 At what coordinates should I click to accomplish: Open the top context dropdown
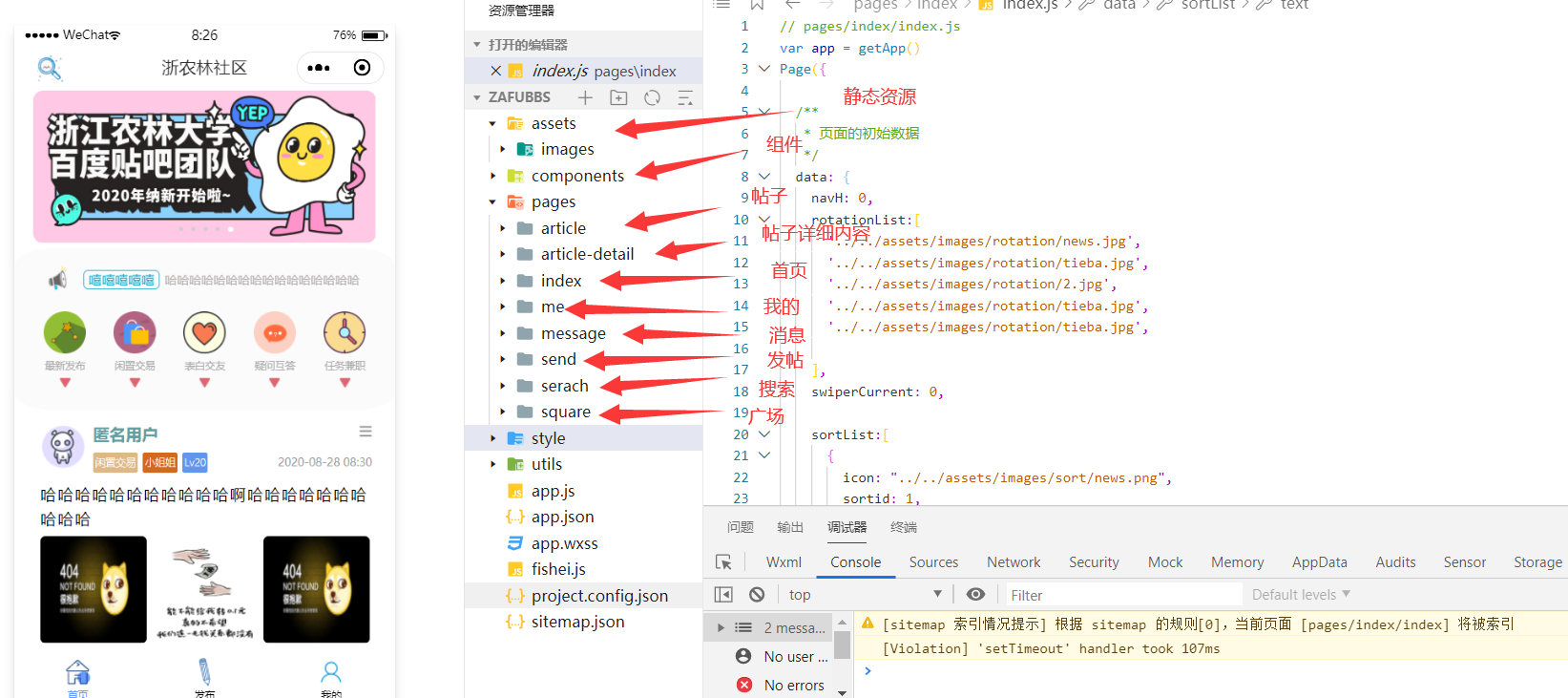coord(865,594)
